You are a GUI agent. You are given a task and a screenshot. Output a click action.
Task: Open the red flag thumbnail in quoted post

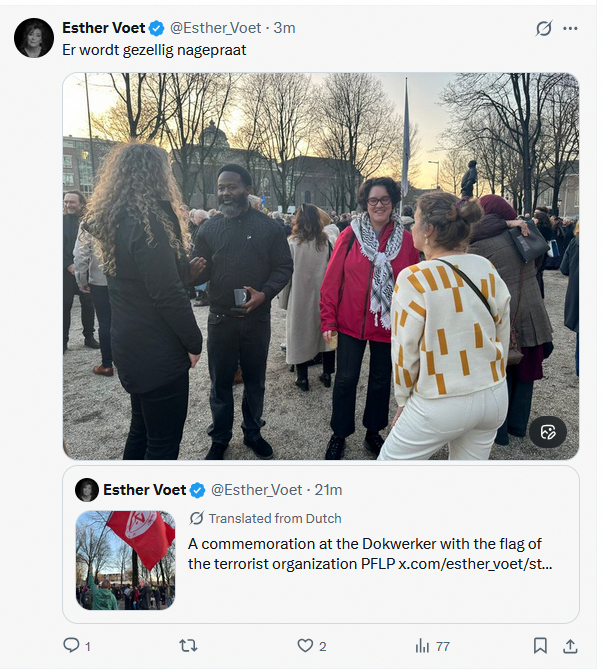(x=126, y=560)
